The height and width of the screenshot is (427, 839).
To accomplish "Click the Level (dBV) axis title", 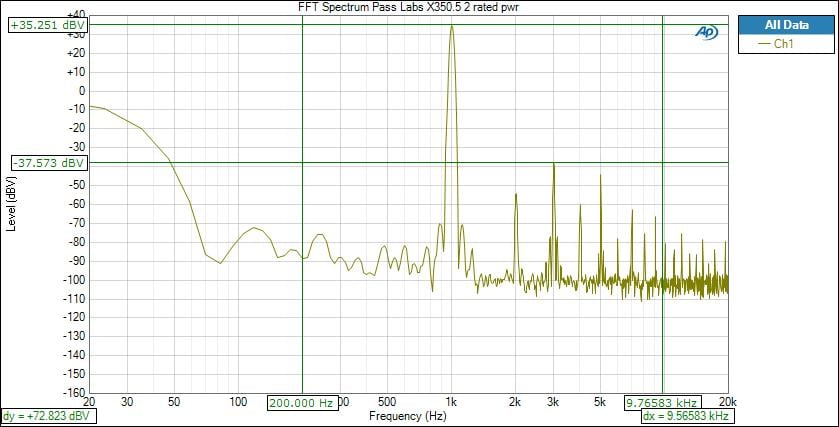I will 11,204.
